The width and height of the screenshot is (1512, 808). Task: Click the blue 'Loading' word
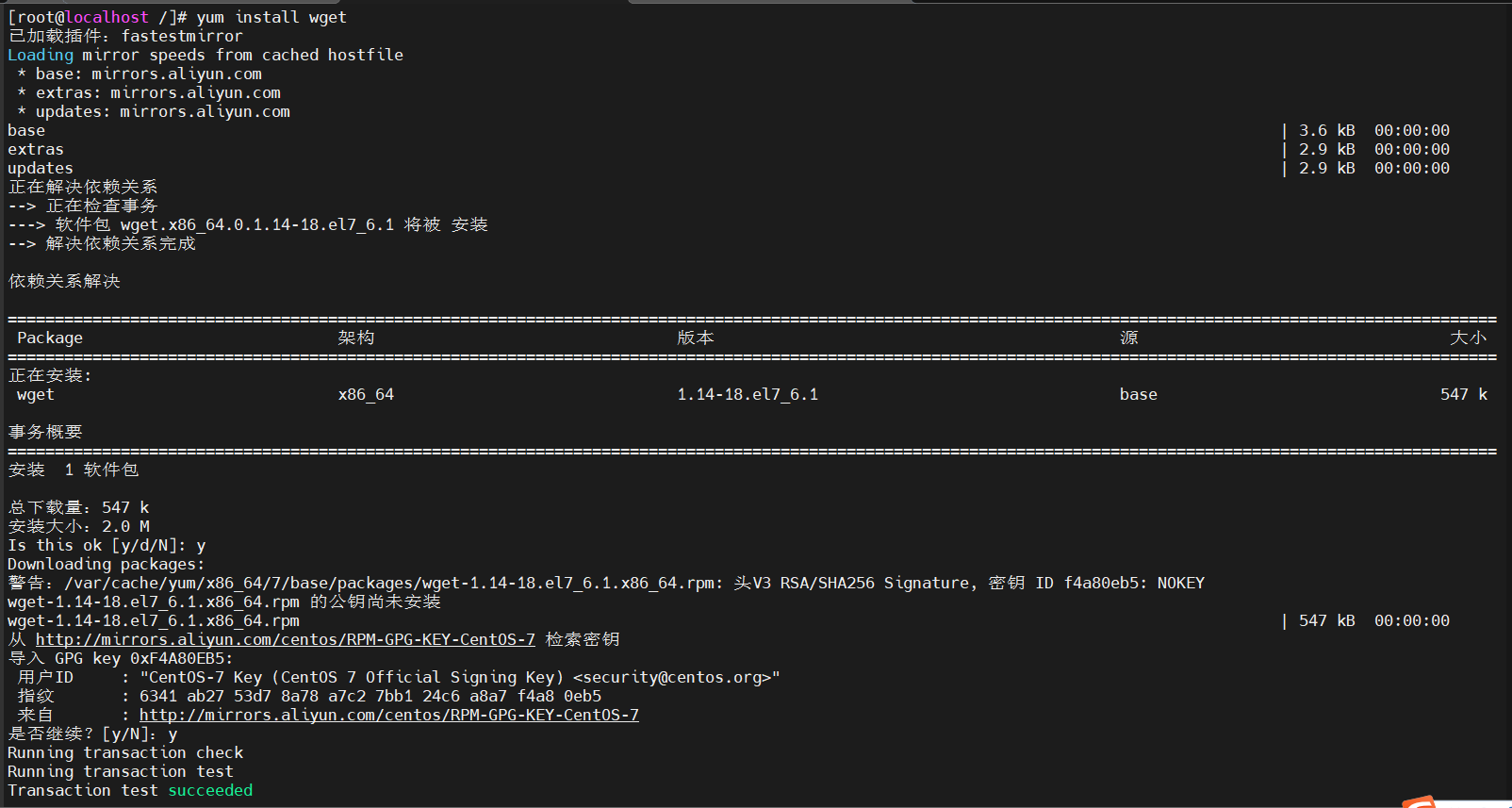click(40, 55)
